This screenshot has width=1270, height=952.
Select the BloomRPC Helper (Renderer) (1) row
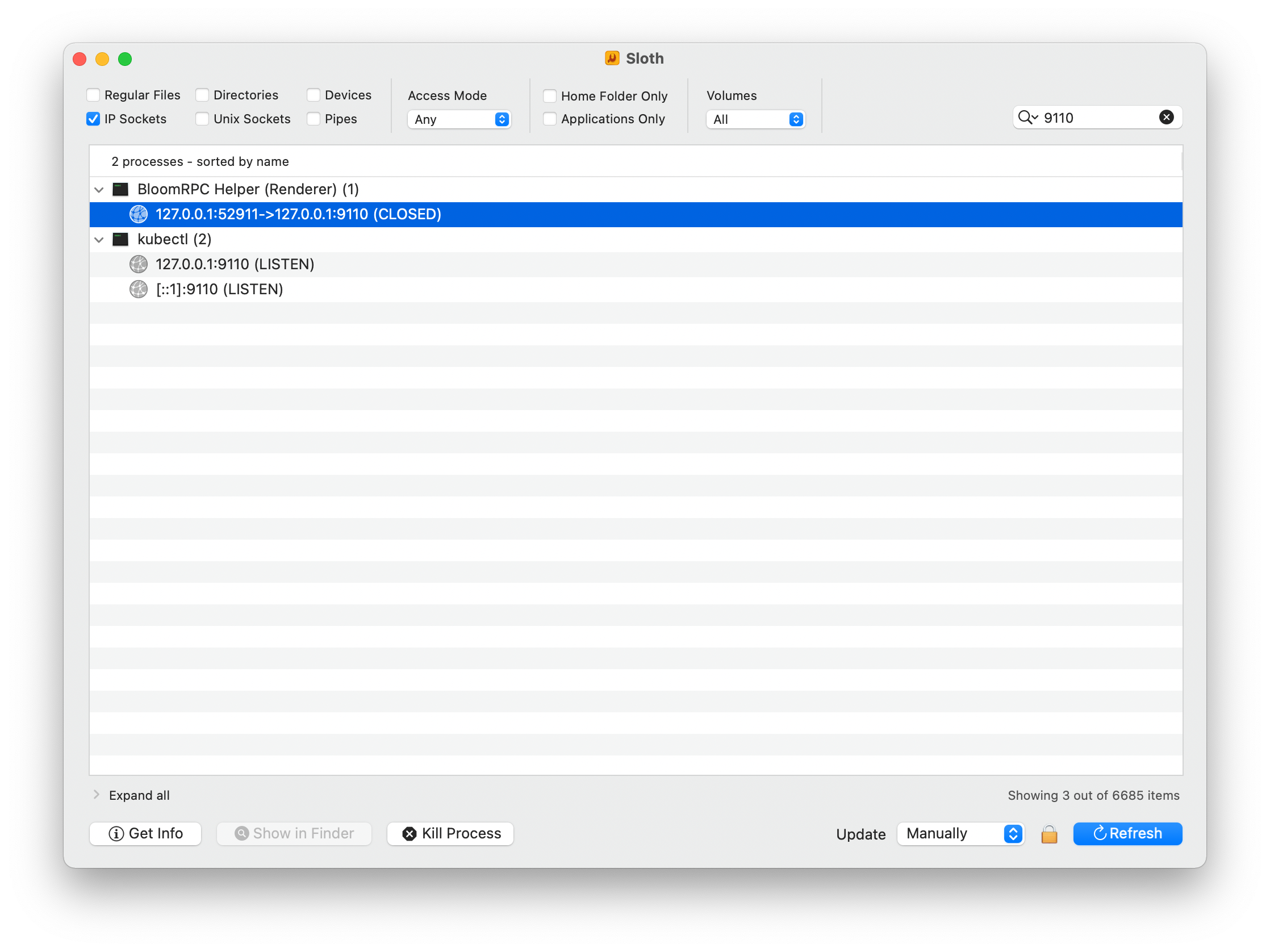click(636, 190)
